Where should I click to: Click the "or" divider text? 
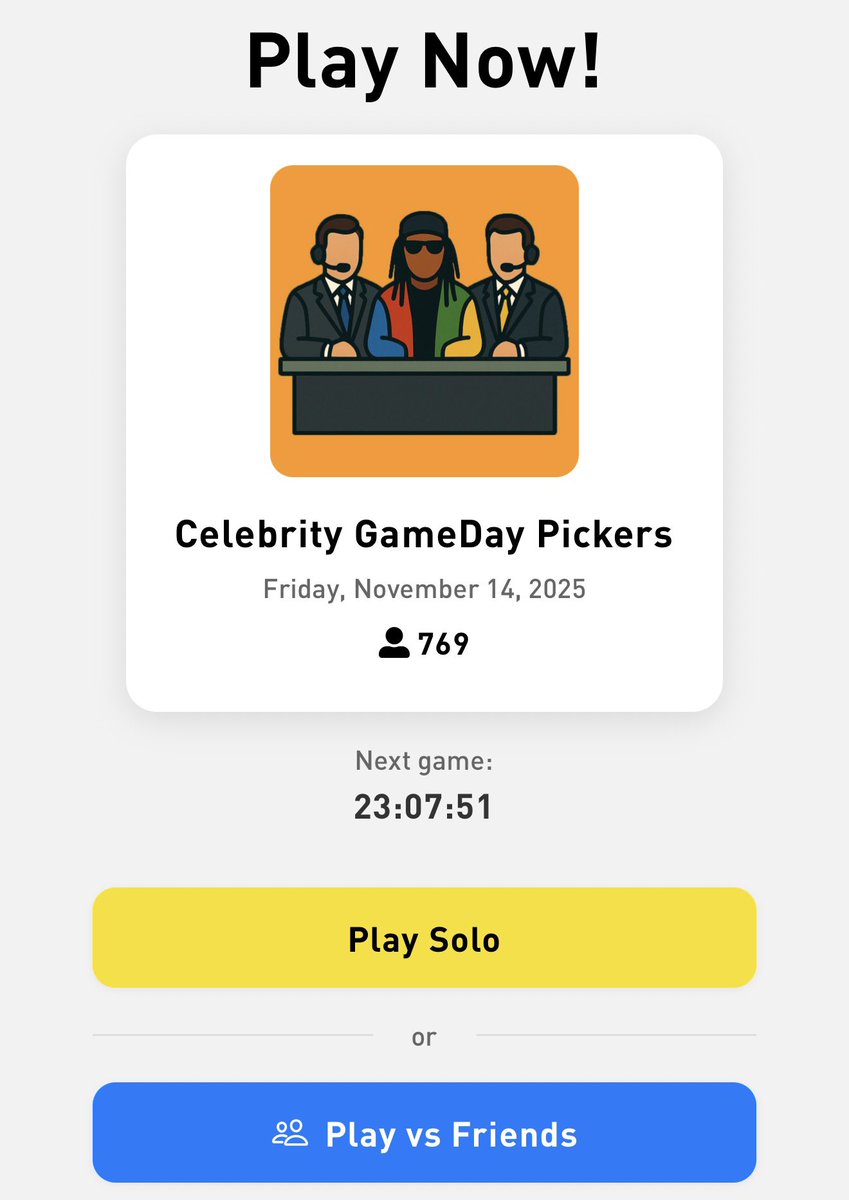[x=424, y=1037]
